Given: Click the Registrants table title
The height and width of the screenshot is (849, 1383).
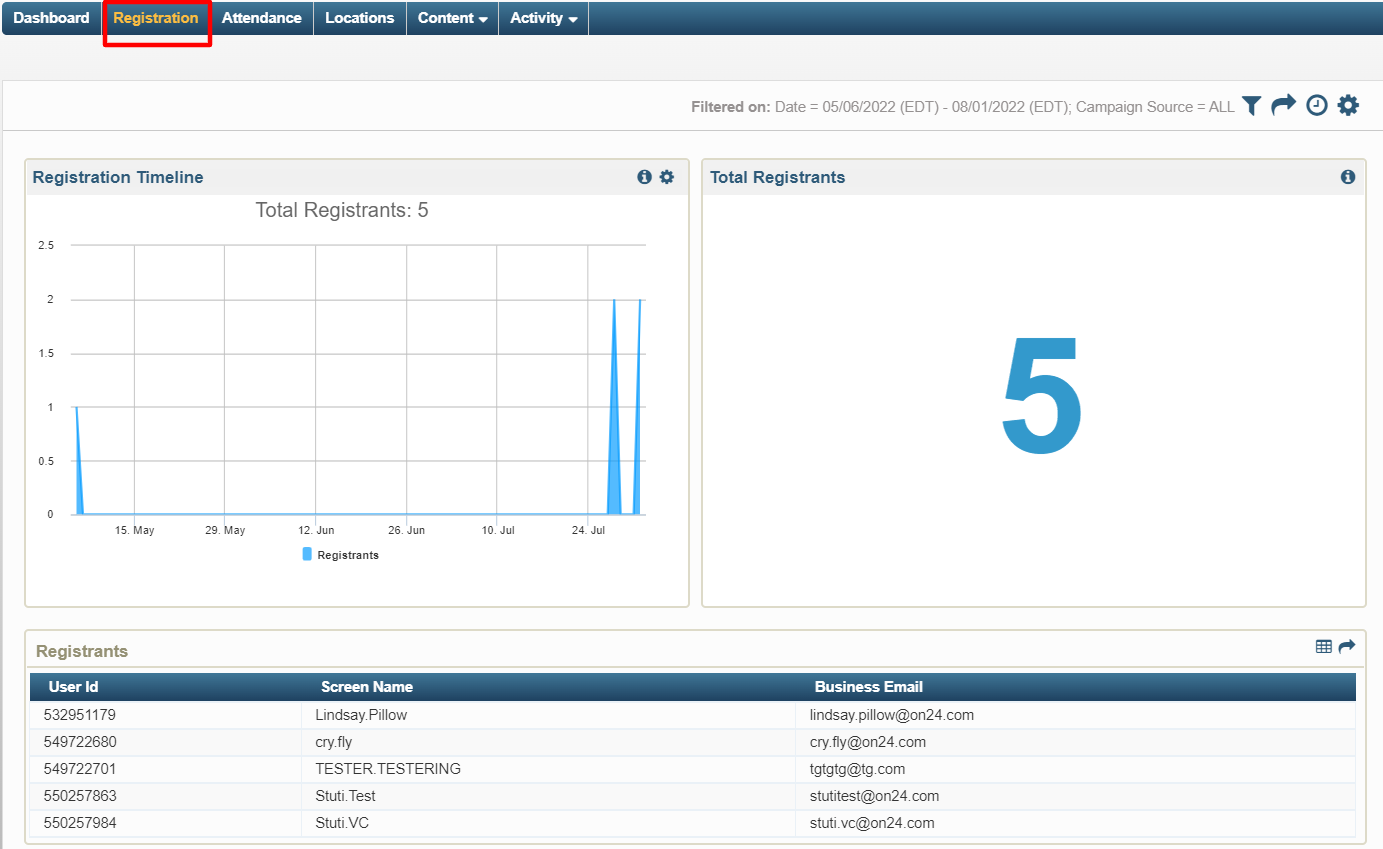Looking at the screenshot, I should pos(82,651).
